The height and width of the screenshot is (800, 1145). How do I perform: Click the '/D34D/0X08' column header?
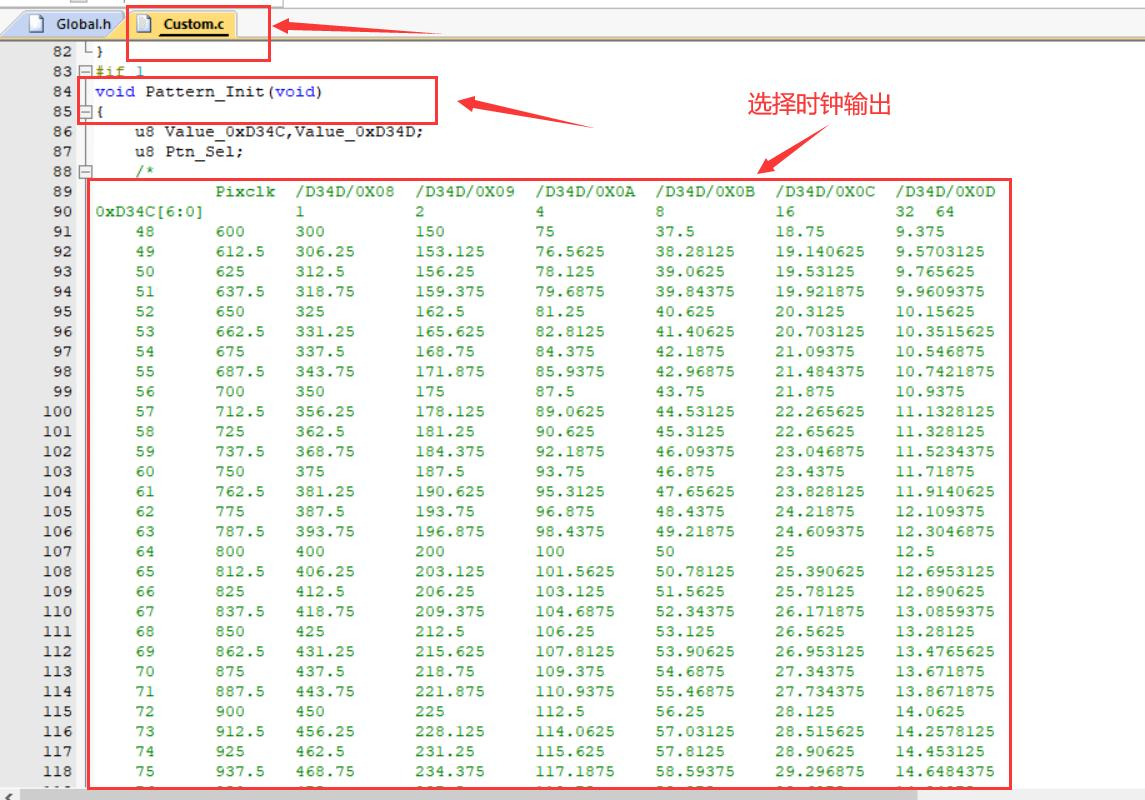tap(345, 192)
